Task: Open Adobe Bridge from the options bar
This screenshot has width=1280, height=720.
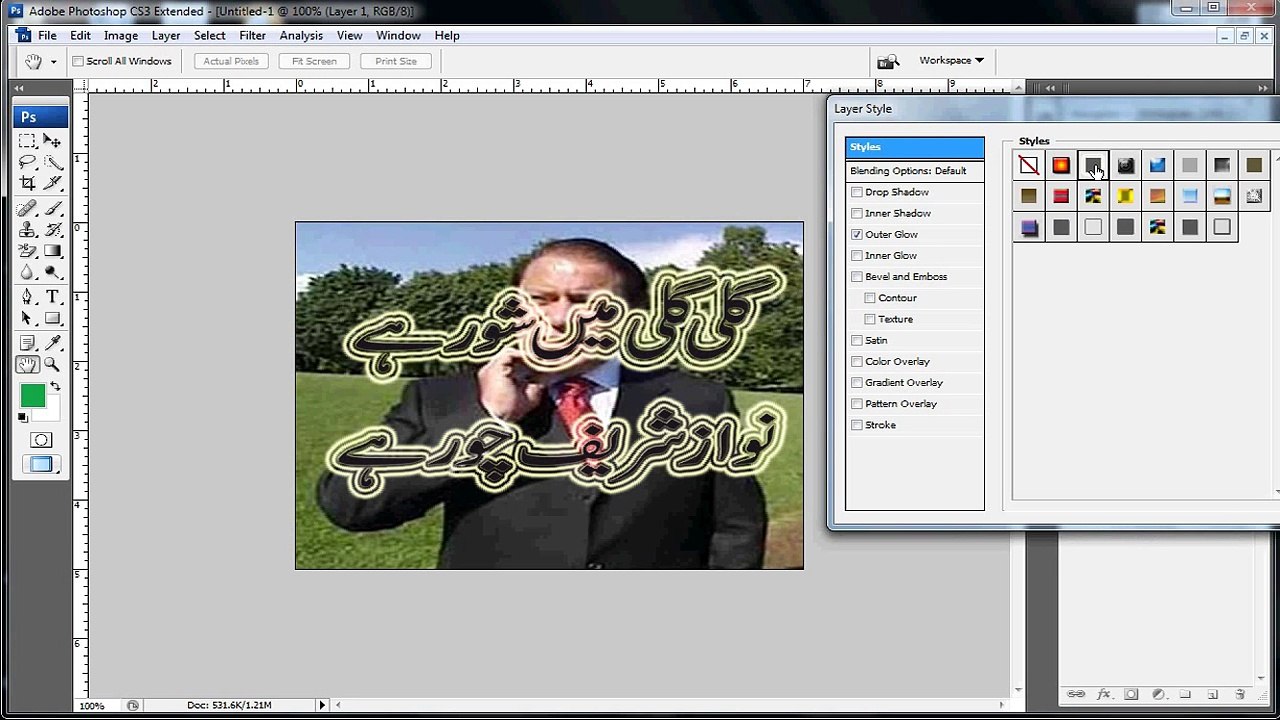Action: click(888, 61)
